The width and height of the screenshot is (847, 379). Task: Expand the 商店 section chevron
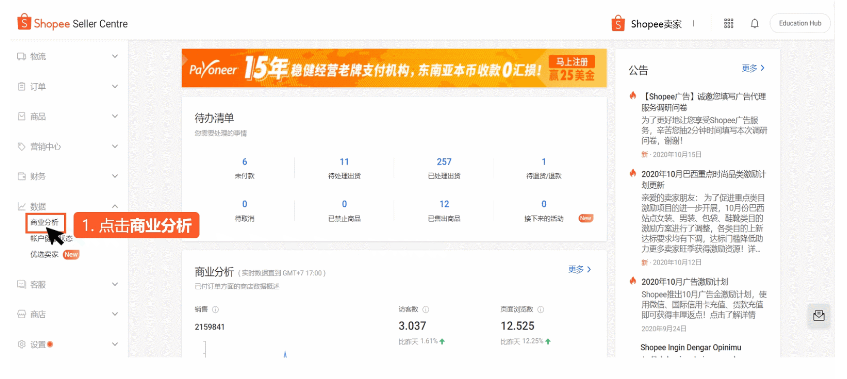(115, 314)
